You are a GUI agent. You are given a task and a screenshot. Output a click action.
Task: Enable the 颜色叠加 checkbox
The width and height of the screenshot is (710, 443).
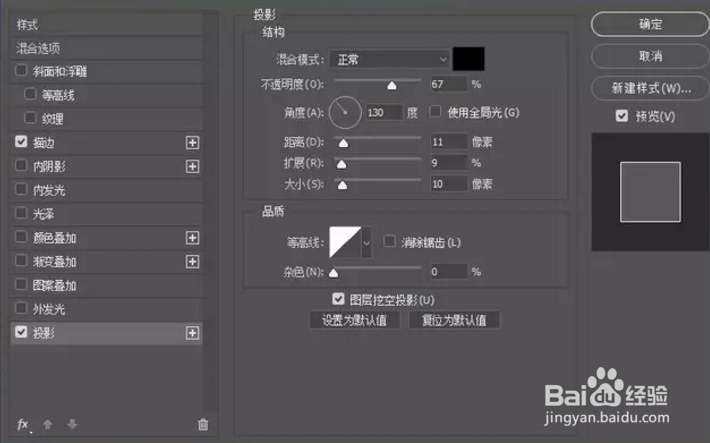pyautogui.click(x=21, y=236)
